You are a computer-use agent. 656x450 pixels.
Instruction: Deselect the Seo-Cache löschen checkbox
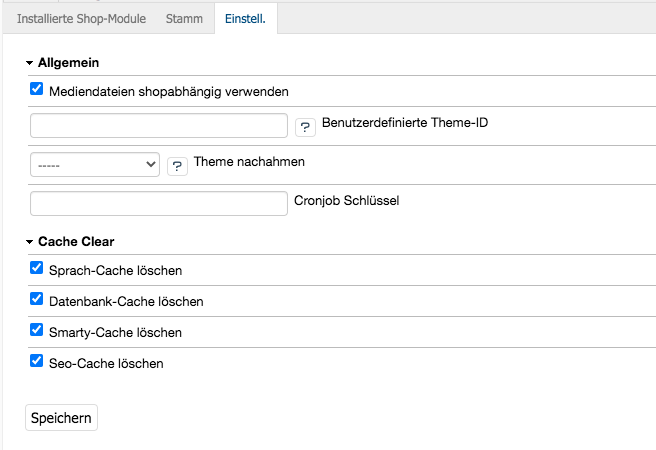coord(37,361)
